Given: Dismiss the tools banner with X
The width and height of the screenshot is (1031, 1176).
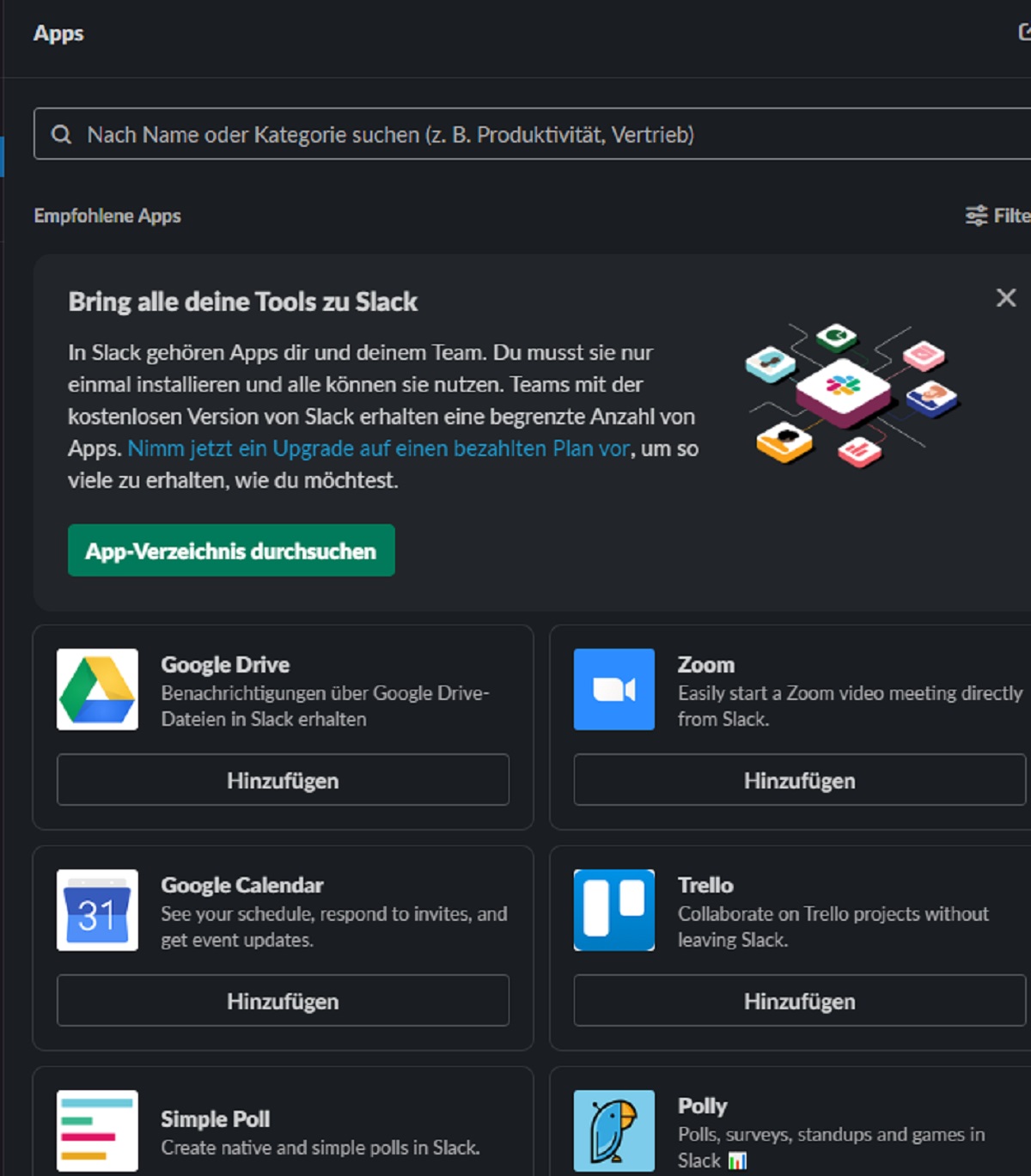Looking at the screenshot, I should pos(1006,298).
